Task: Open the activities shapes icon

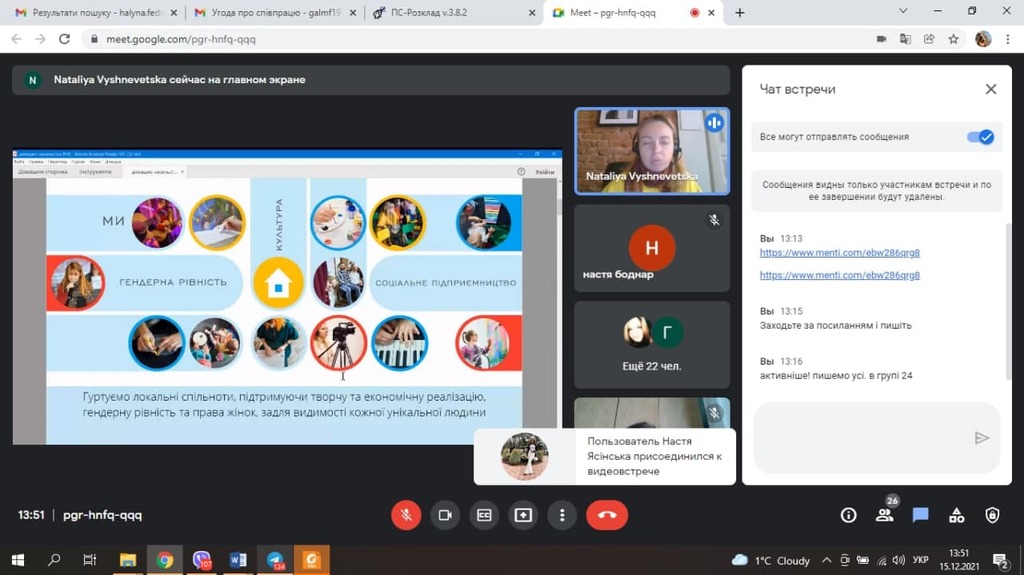Action: (956, 515)
